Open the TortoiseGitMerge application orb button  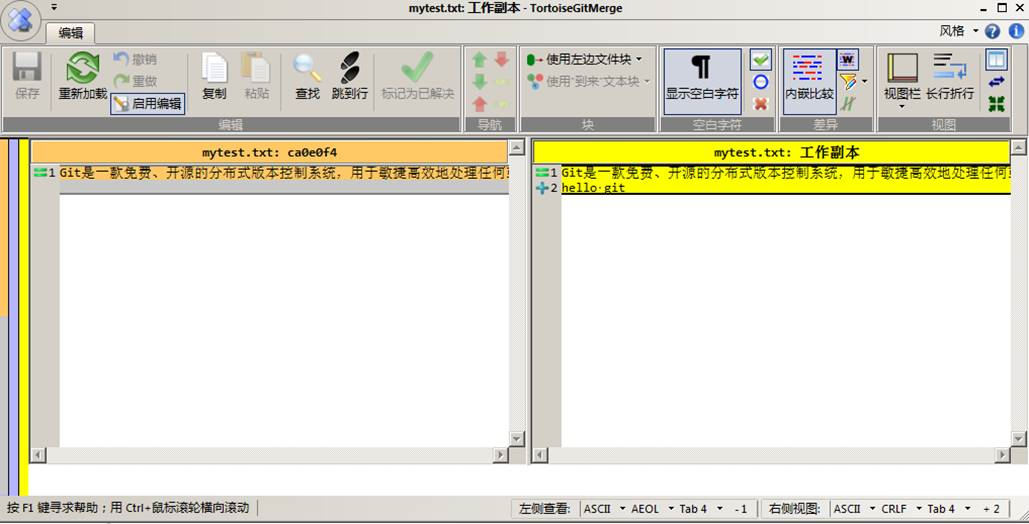tap(22, 20)
